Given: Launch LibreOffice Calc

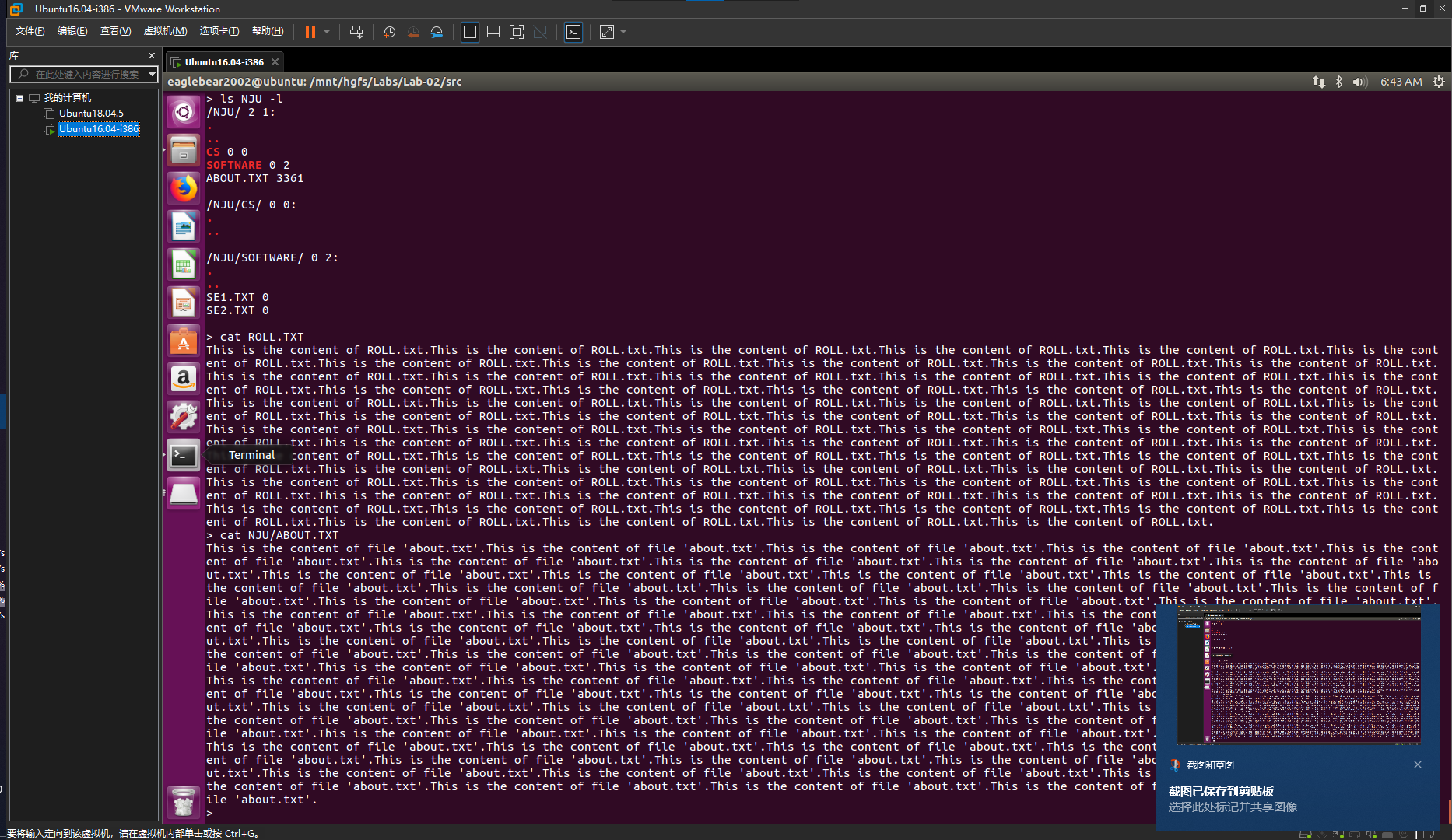Looking at the screenshot, I should [184, 264].
